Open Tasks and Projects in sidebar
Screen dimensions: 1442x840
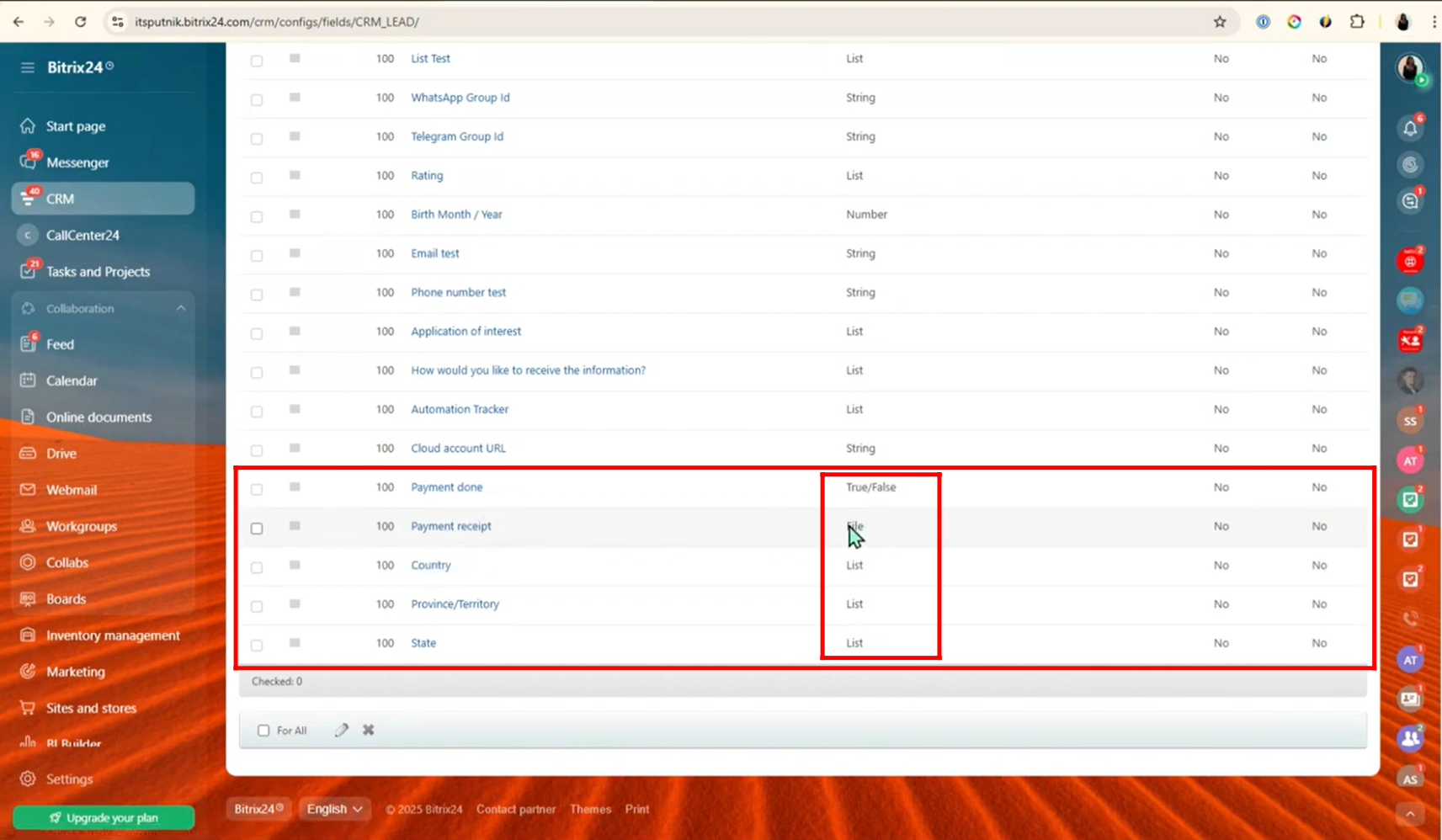pos(98,271)
